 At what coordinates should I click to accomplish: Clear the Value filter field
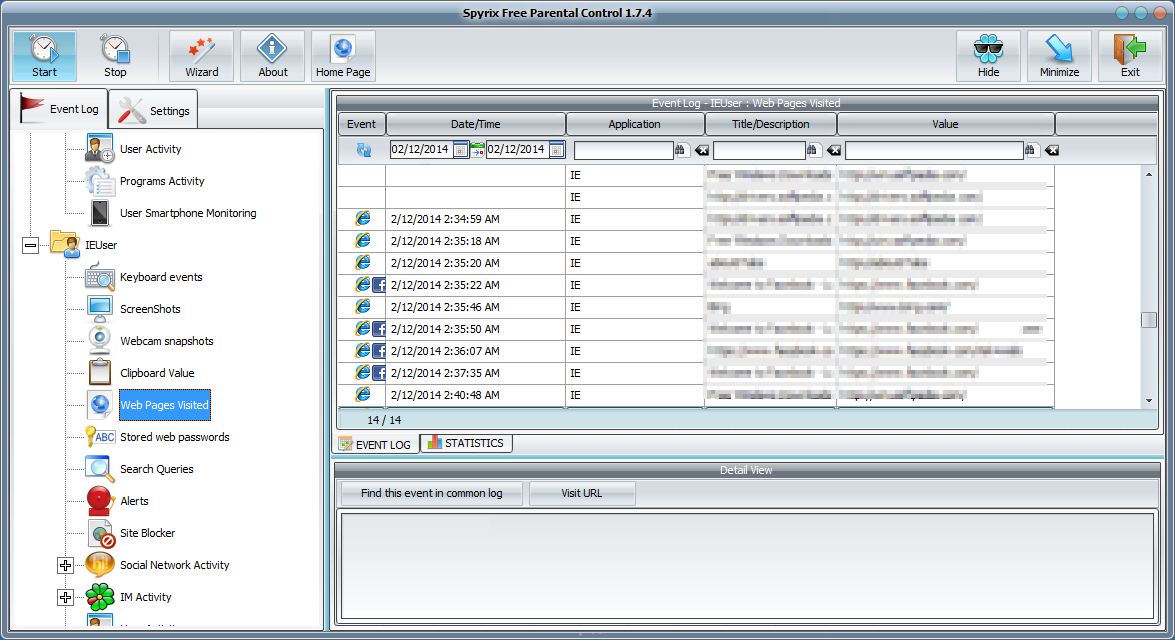click(x=1052, y=151)
